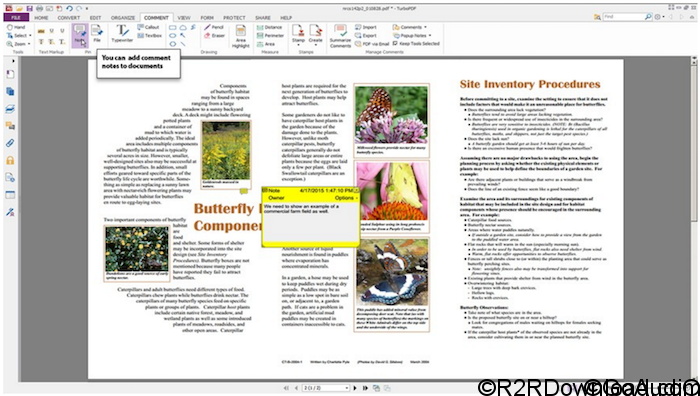Choose the highlight text markup tool
The height and width of the screenshot is (396, 700).
coord(41,31)
